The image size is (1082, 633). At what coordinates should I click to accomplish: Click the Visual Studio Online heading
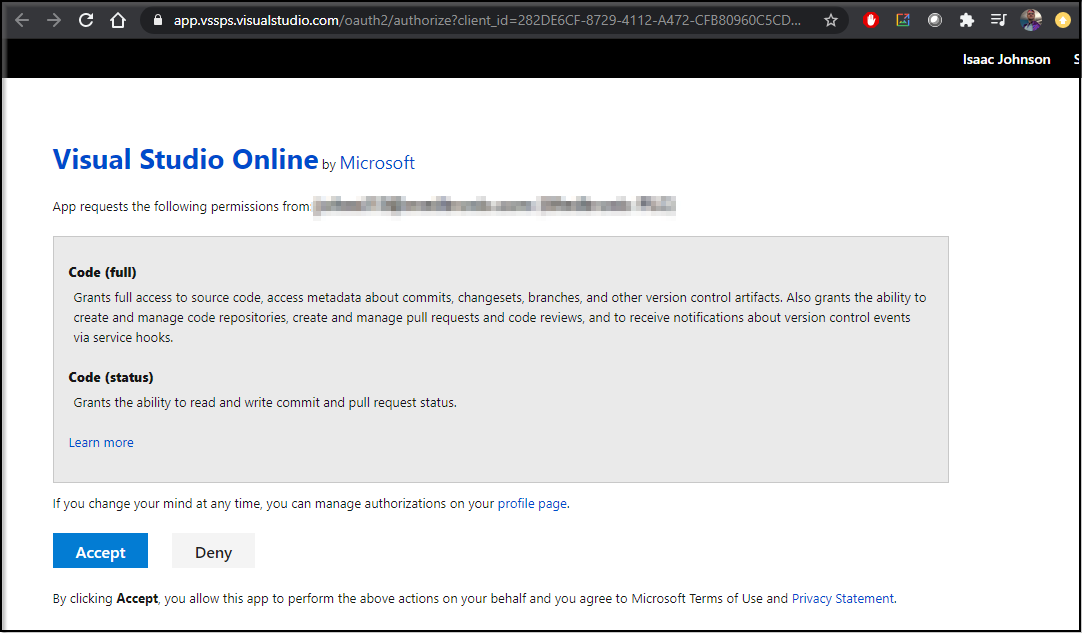point(186,159)
